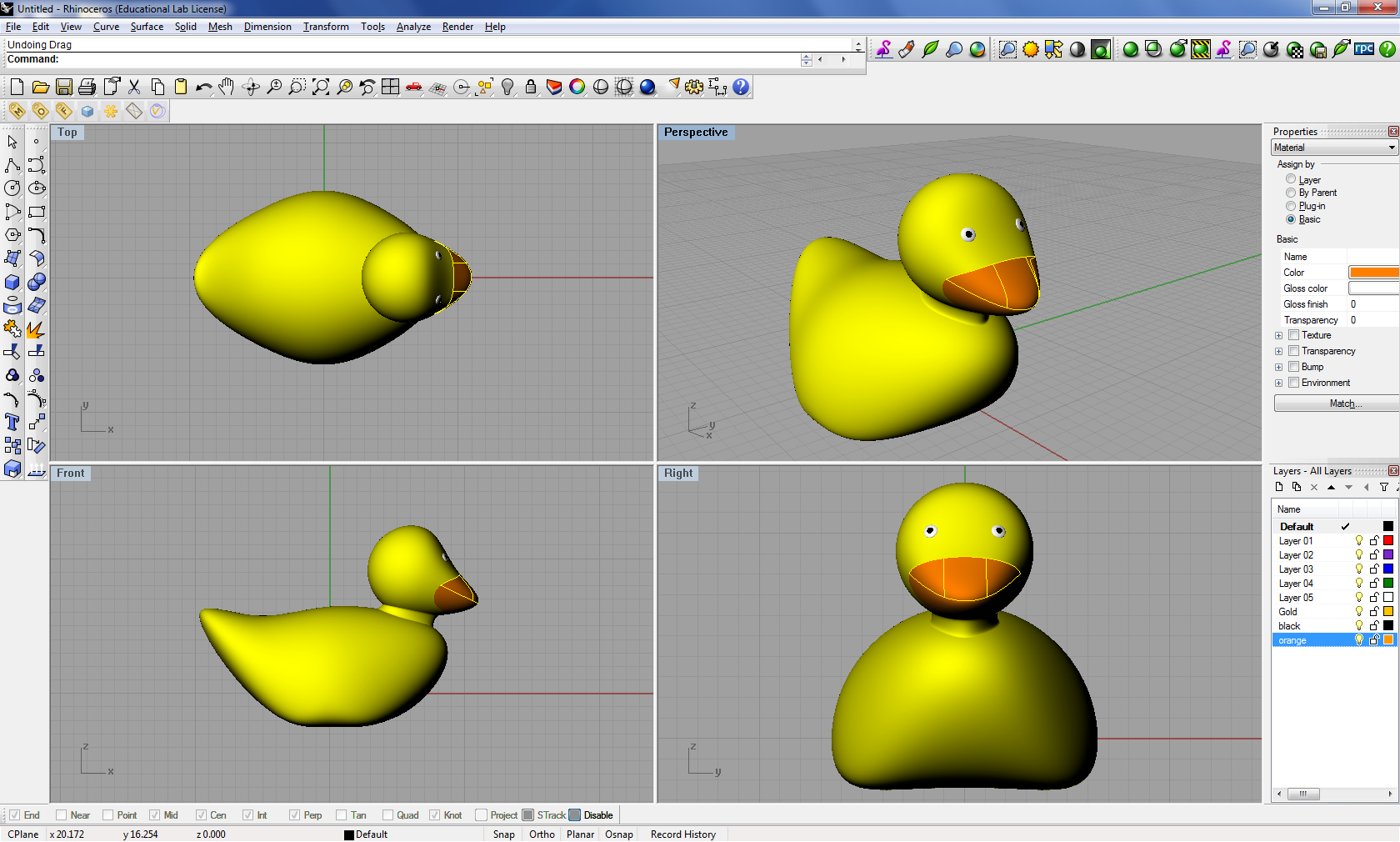Open the Material properties dropdown
This screenshot has width=1400, height=842.
(x=1334, y=148)
